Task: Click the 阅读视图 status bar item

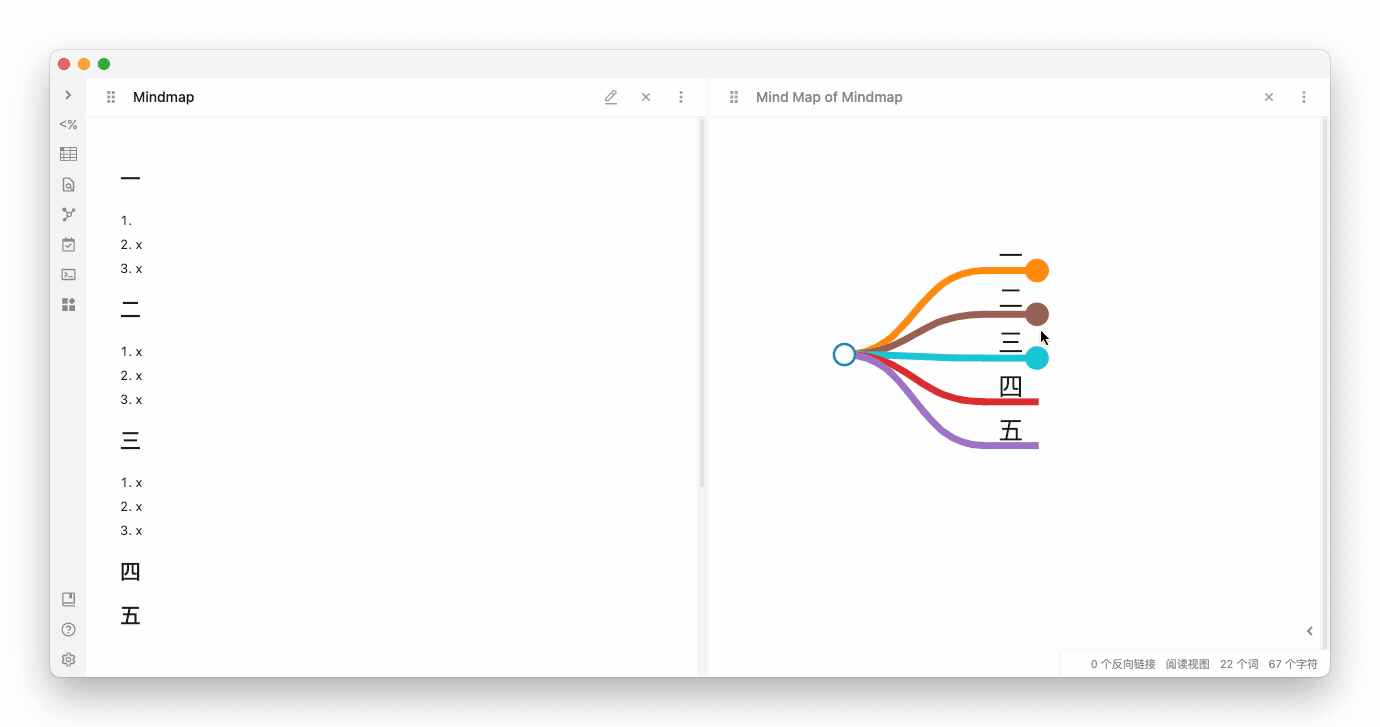Action: pos(1187,664)
